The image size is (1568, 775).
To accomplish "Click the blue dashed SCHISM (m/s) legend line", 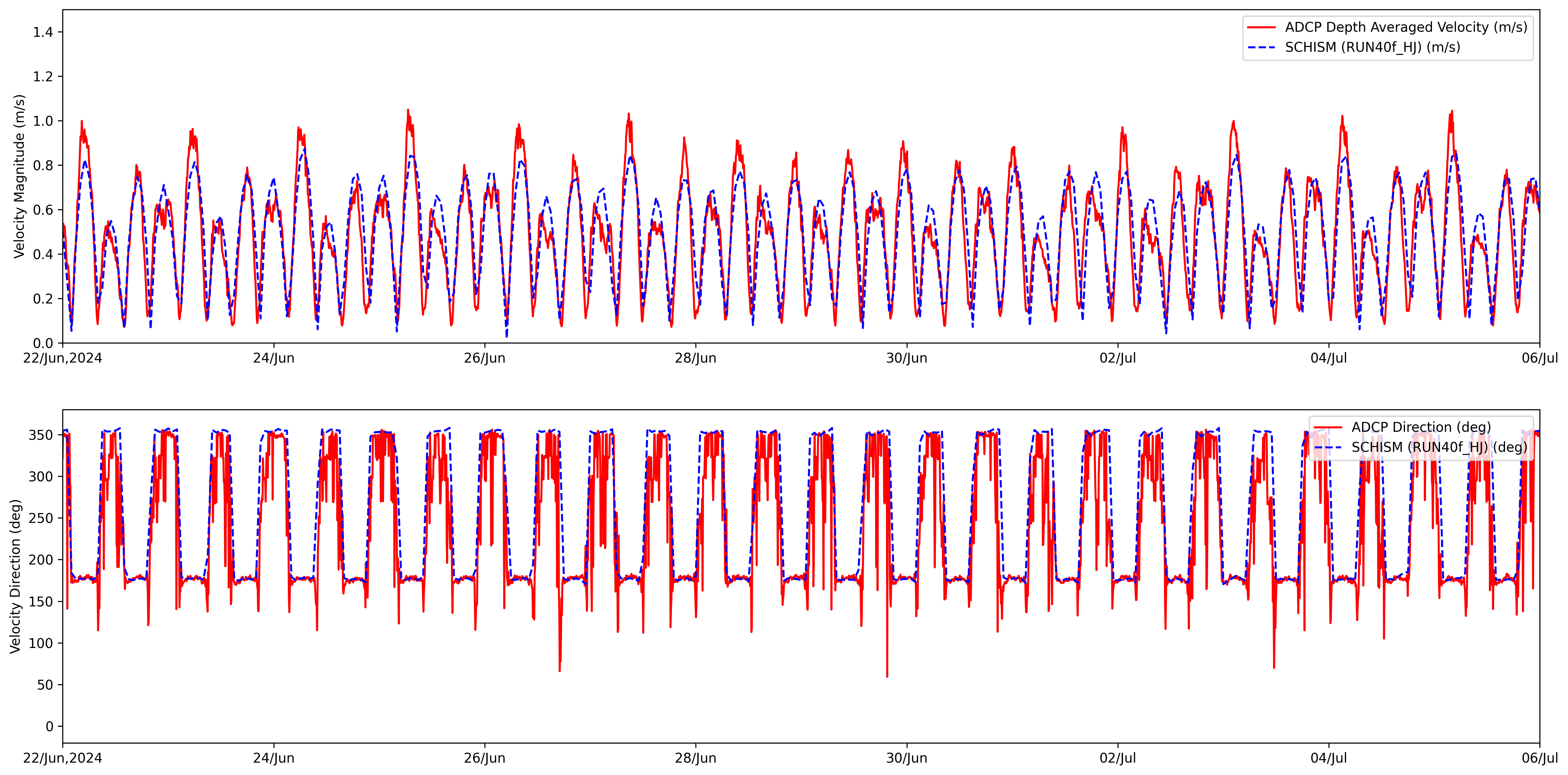I will 1261,47.
